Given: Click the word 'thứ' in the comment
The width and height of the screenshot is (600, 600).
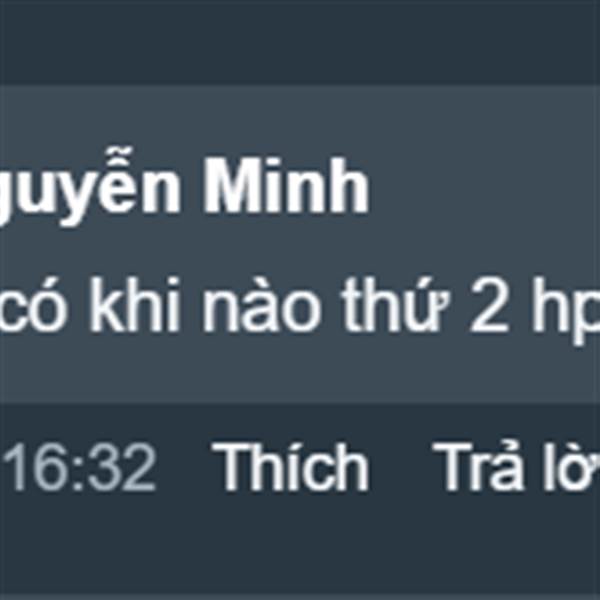Looking at the screenshot, I should point(396,305).
